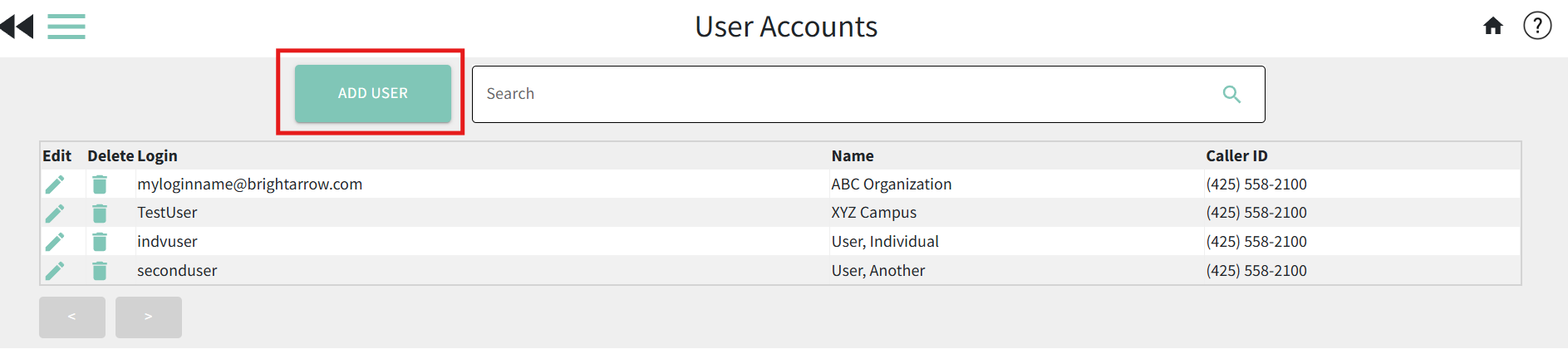Sort by the Name column header
Image resolution: width=1568 pixels, height=359 pixels.
(x=853, y=156)
